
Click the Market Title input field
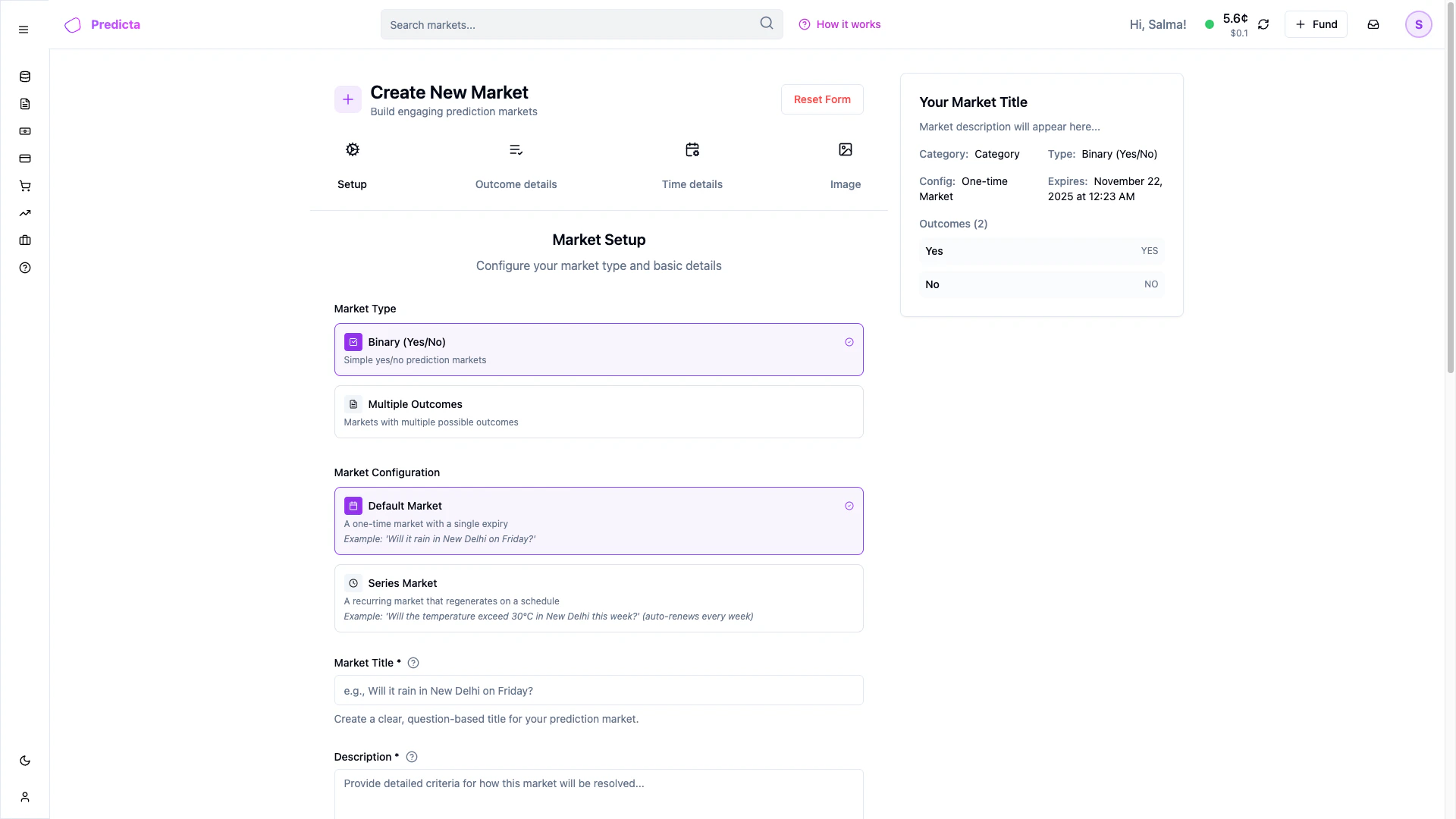598,690
